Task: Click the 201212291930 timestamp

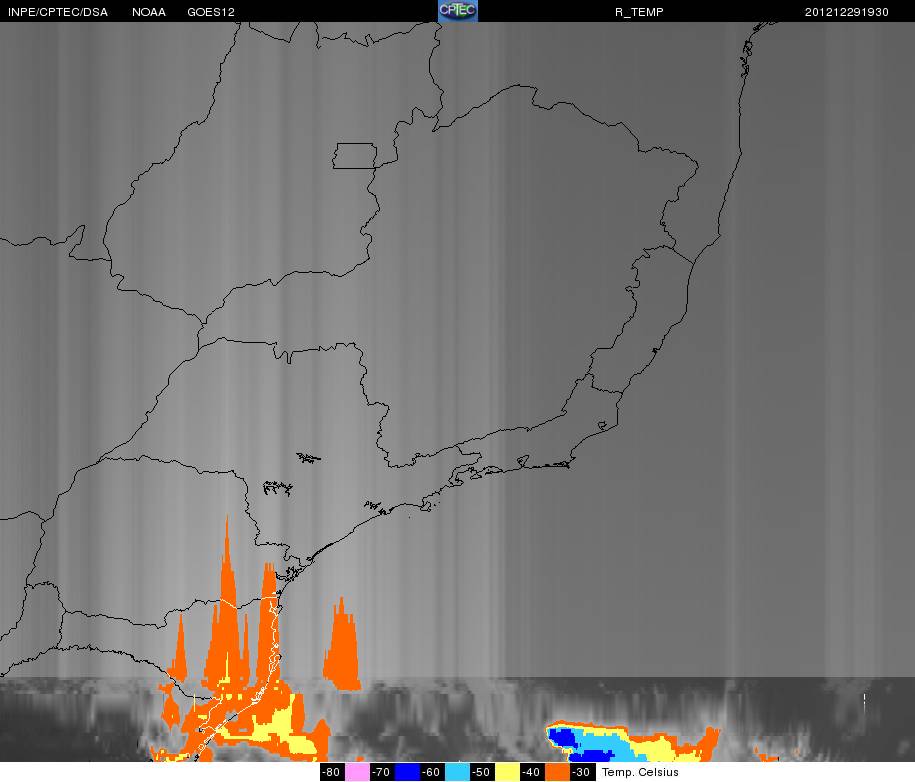Action: [847, 12]
